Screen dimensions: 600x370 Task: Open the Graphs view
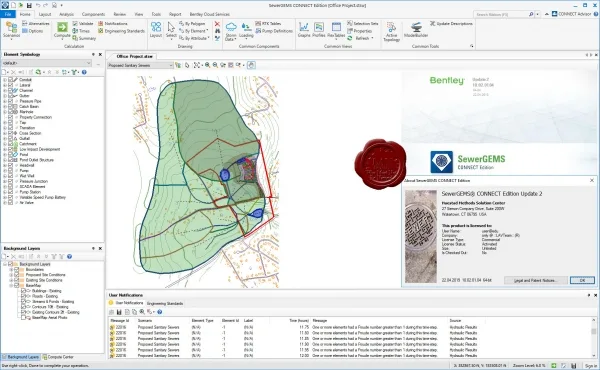(304, 30)
